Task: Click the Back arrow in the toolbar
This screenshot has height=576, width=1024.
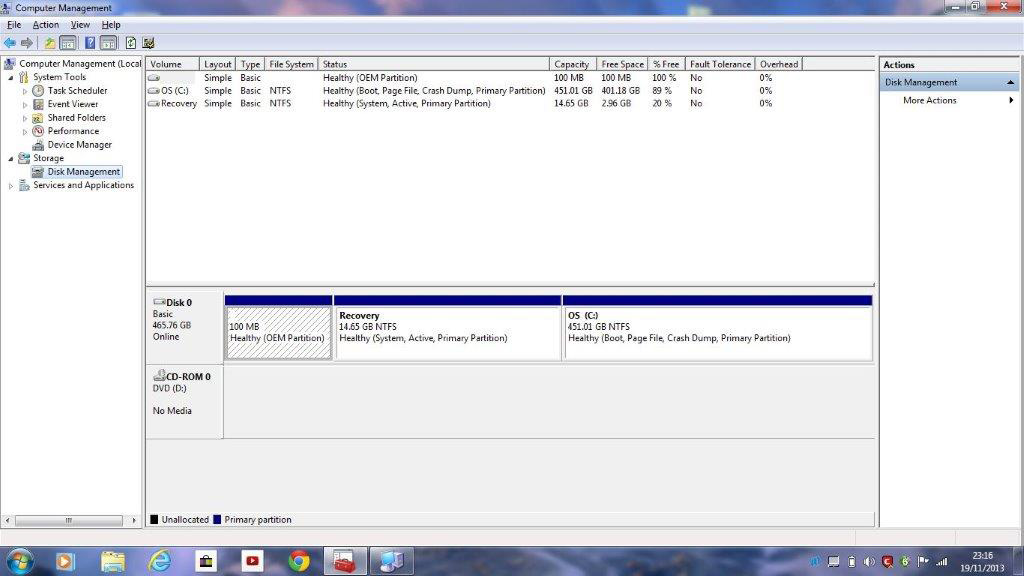Action: 10,43
